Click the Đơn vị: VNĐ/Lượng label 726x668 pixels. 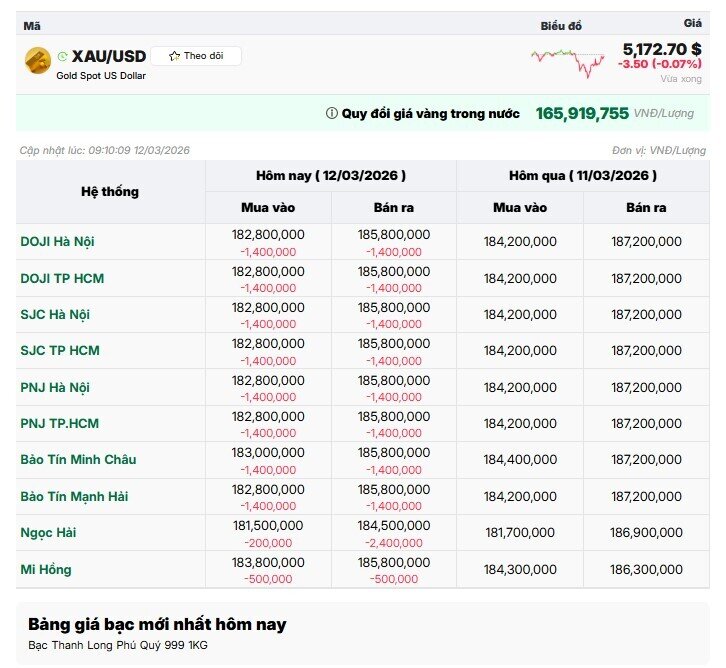click(x=659, y=150)
